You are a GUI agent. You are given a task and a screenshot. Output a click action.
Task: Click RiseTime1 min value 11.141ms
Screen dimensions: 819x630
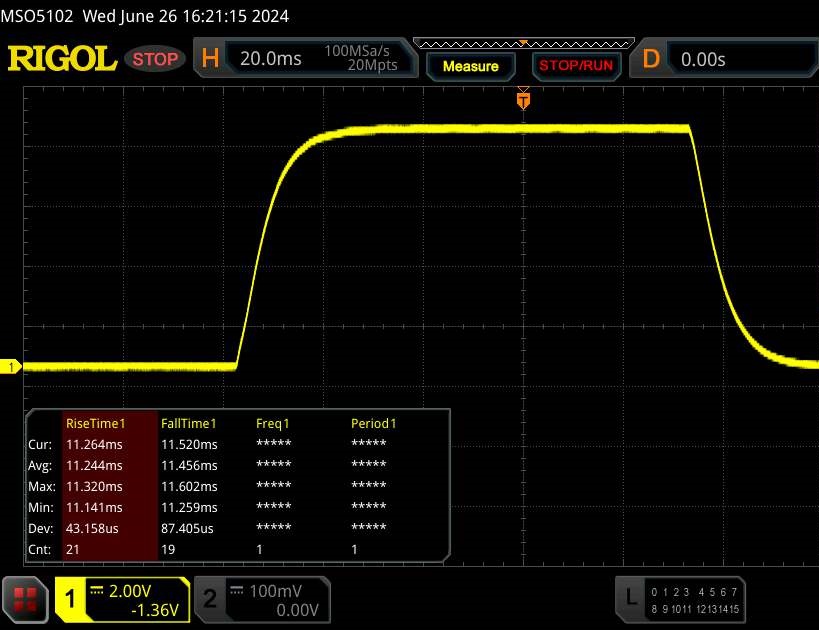[x=94, y=507]
